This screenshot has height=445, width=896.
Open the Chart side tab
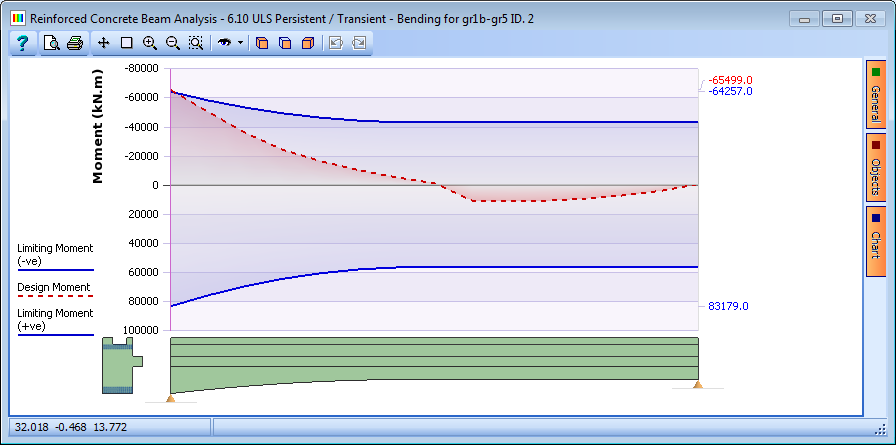875,242
